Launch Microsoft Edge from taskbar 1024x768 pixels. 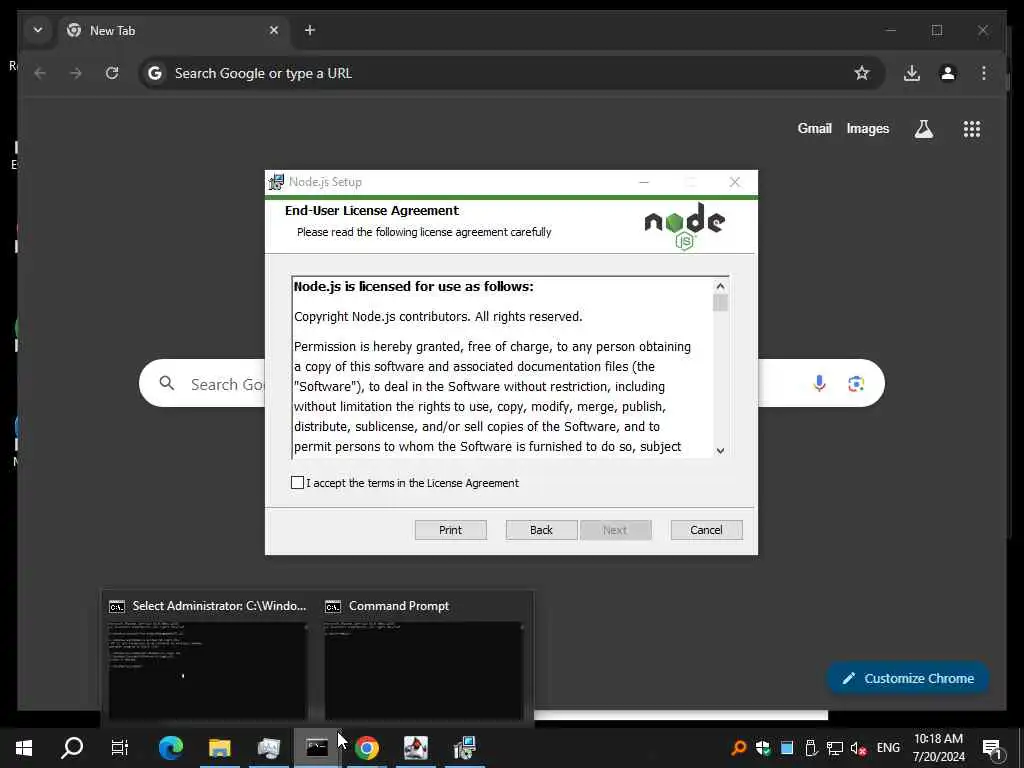coord(171,748)
